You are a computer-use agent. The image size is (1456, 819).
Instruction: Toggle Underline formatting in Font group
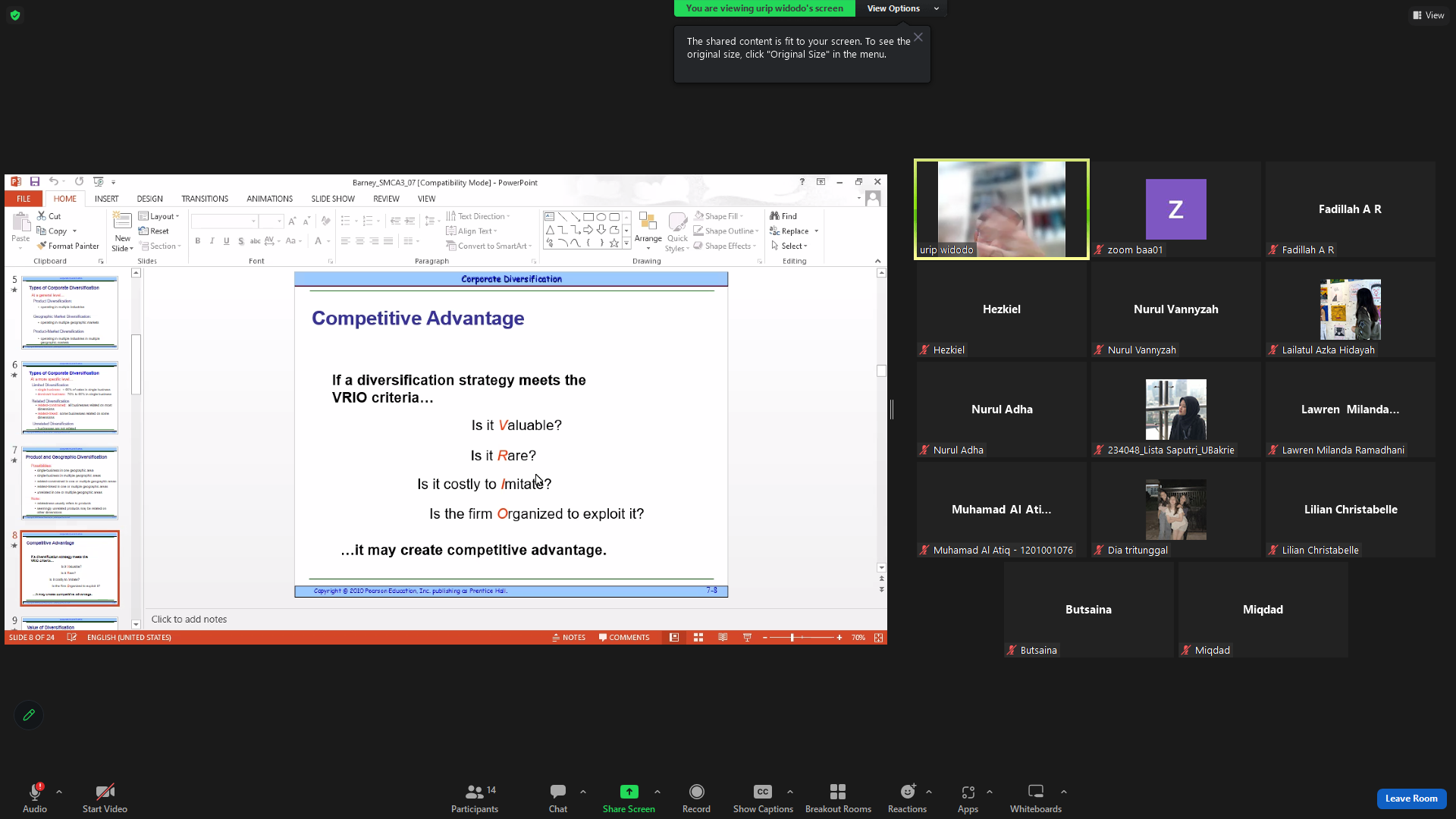click(x=227, y=241)
